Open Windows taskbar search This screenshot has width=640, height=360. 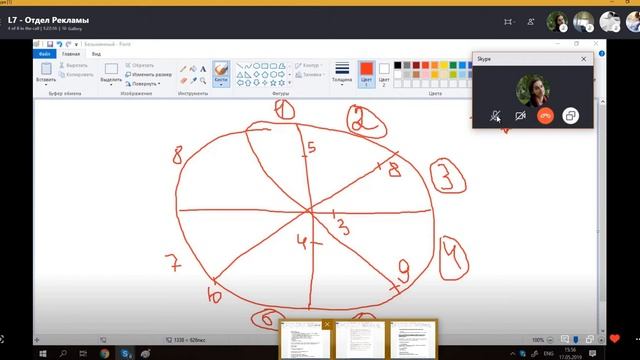63,353
